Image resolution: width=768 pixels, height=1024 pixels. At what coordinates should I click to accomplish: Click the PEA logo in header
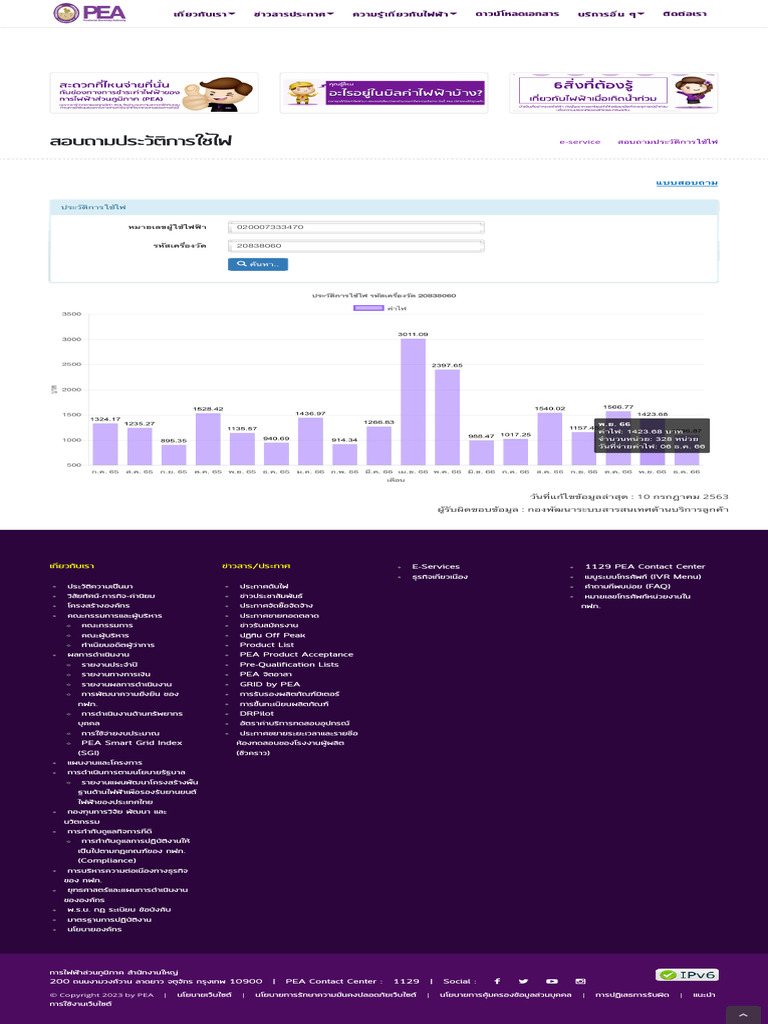[89, 13]
